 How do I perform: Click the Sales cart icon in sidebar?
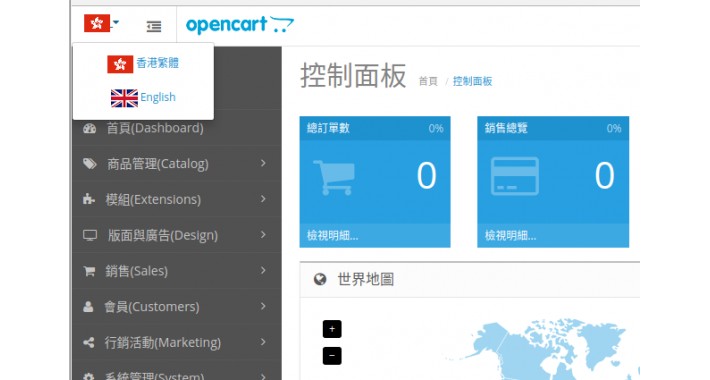(x=89, y=271)
